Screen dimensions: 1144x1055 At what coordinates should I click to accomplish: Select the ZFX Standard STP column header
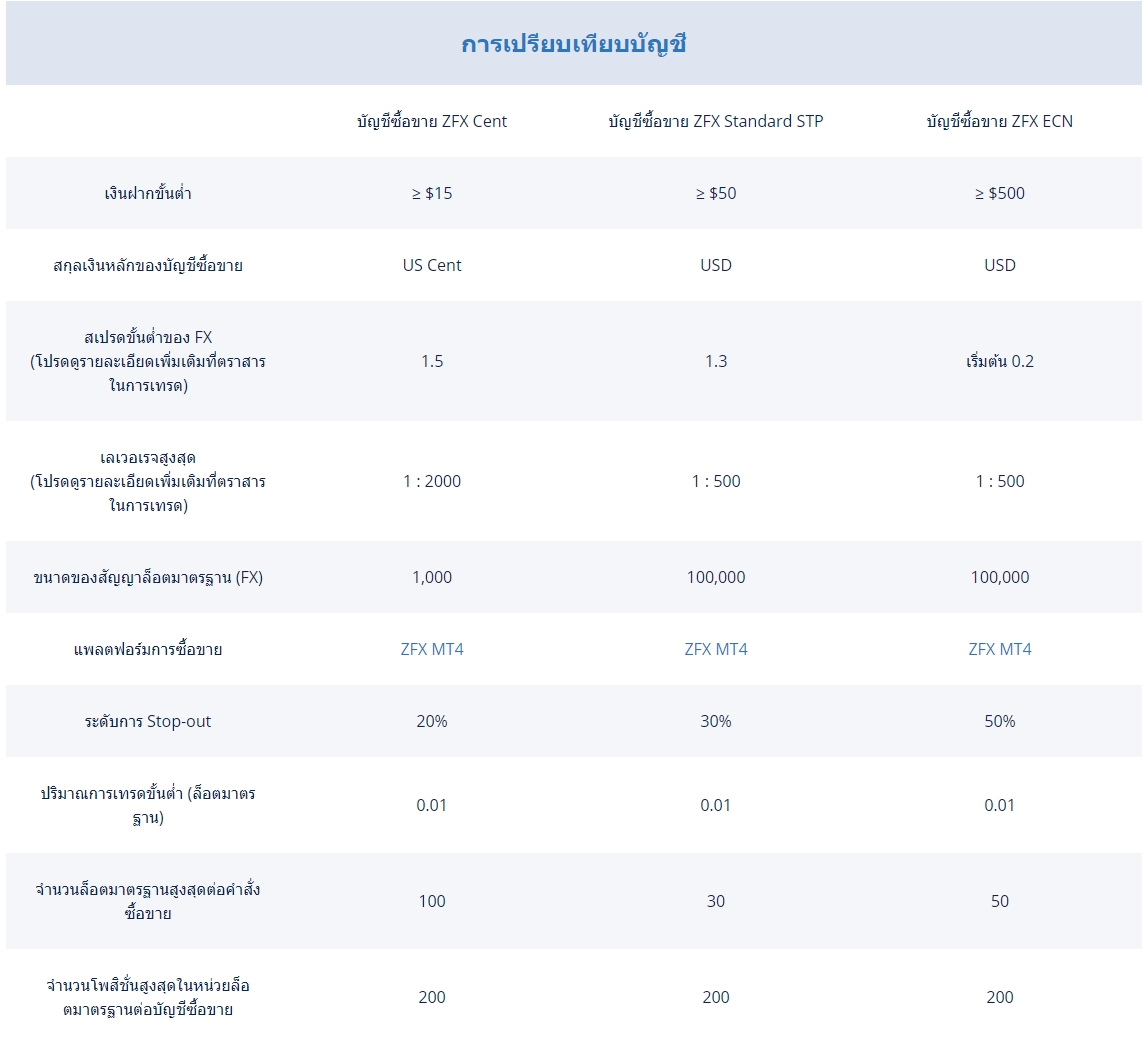tap(716, 121)
